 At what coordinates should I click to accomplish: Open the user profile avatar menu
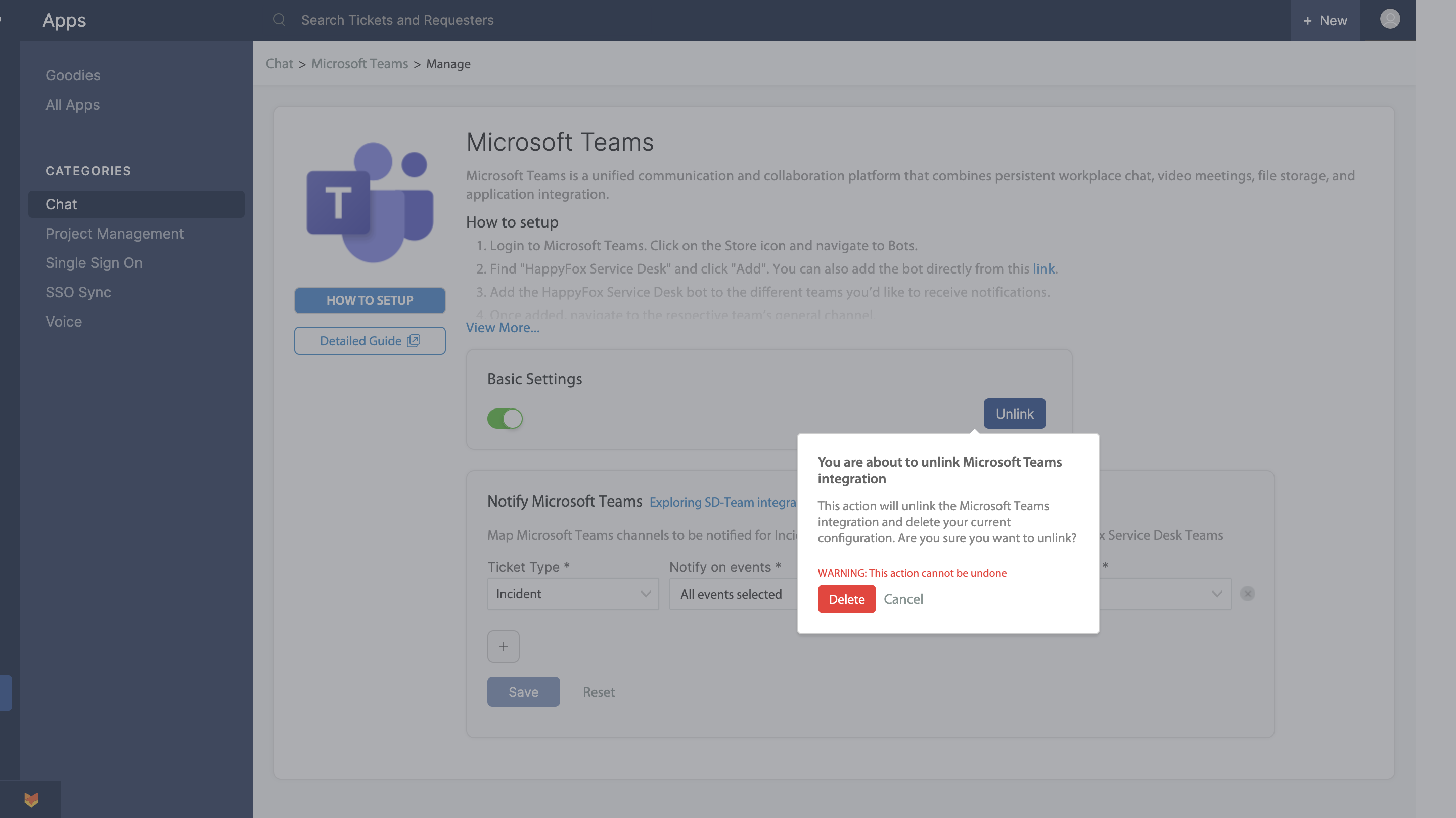pos(1389,19)
